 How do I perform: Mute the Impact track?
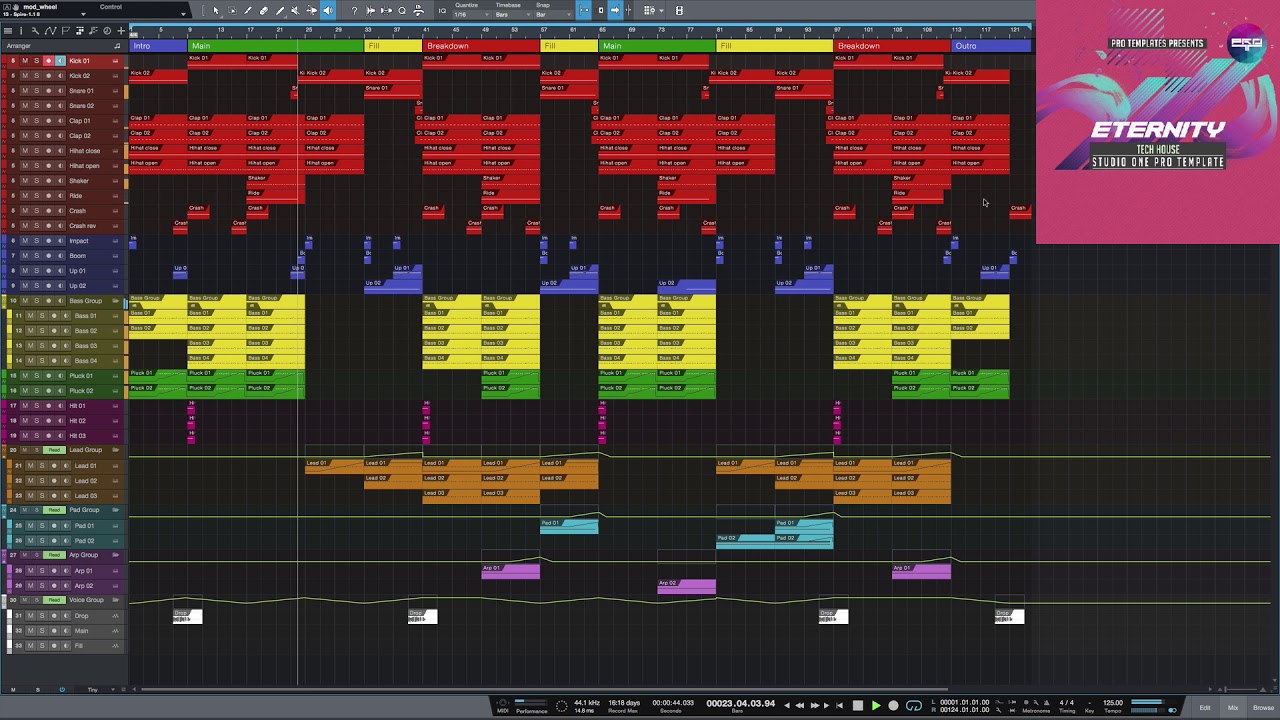25,241
